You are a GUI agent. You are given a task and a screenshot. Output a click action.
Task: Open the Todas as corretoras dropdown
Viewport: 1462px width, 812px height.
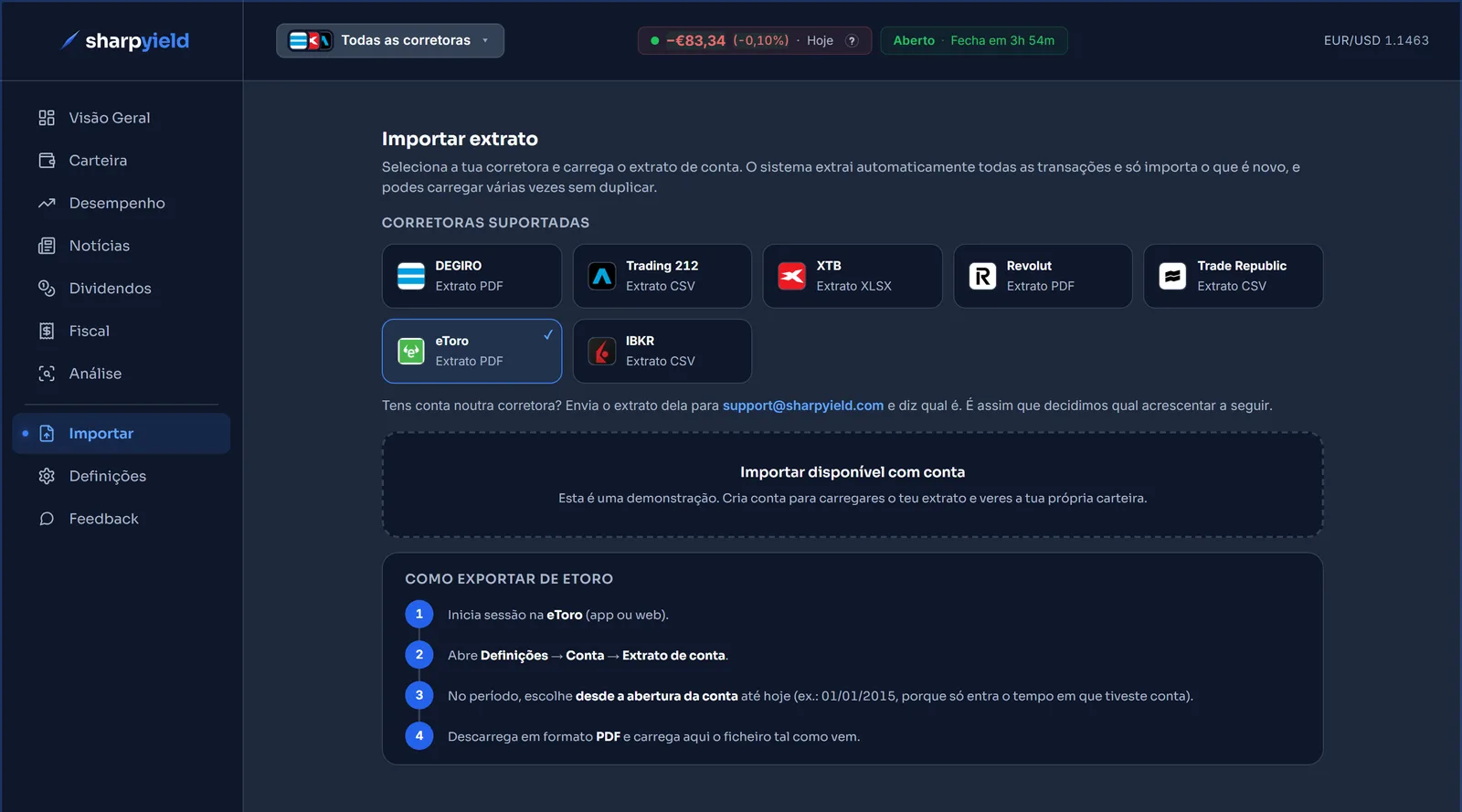pyautogui.click(x=390, y=40)
